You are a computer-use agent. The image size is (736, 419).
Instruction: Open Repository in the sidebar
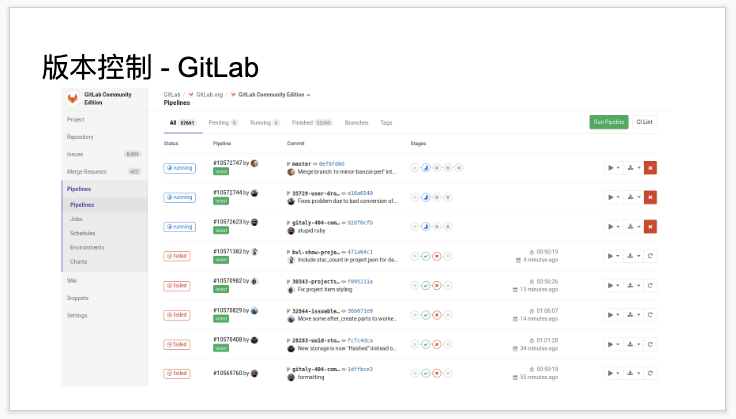pos(80,137)
